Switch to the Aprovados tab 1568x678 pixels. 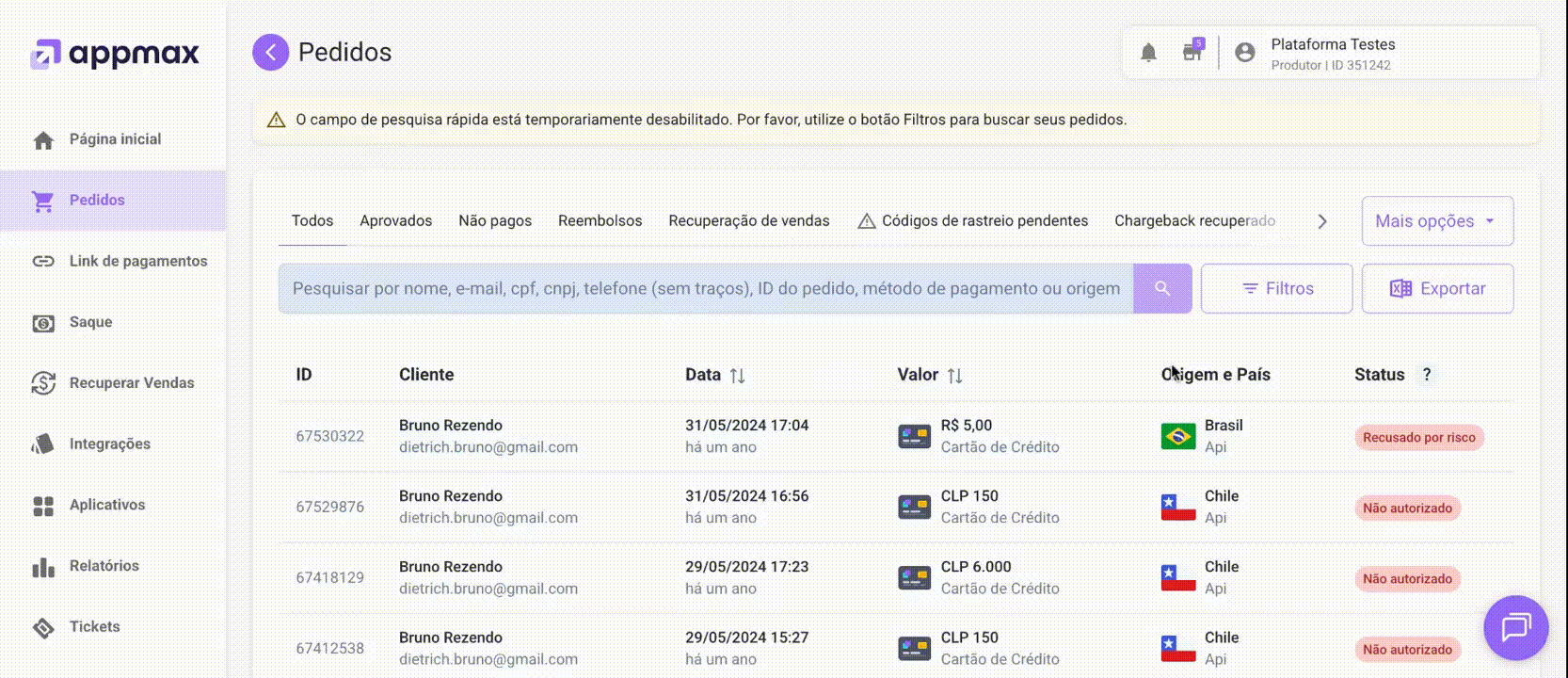(x=395, y=221)
